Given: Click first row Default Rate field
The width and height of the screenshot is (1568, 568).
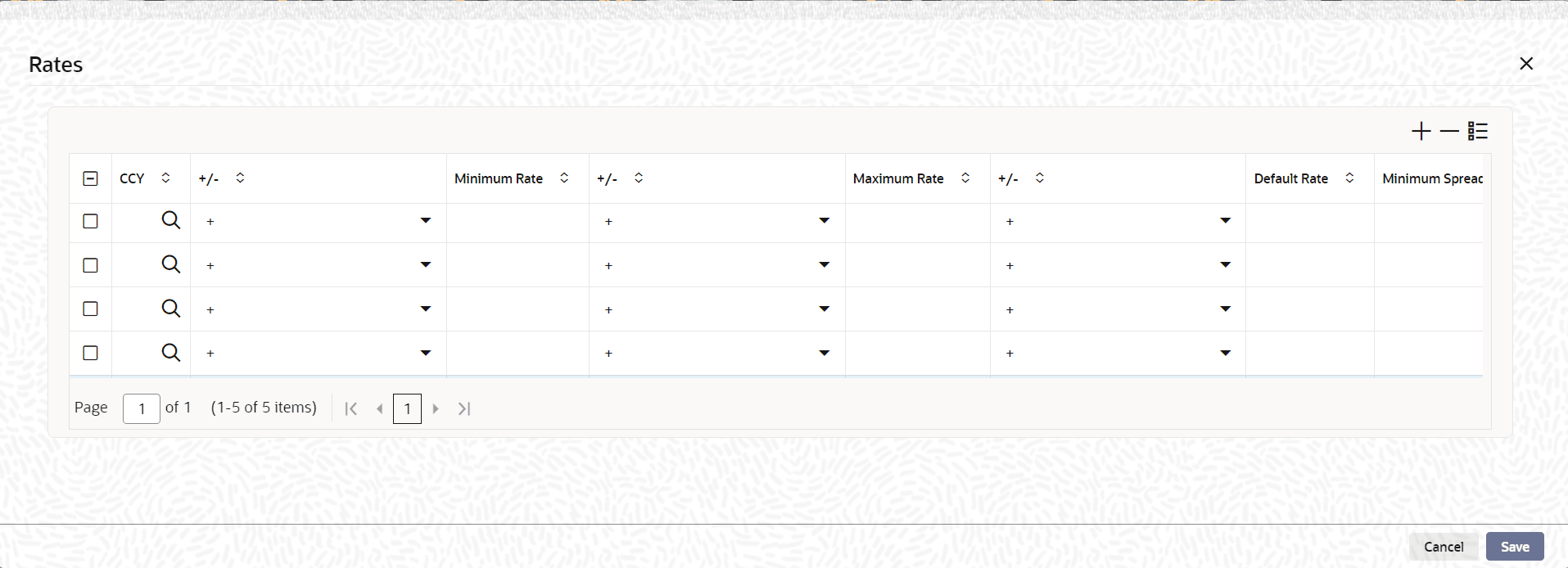Looking at the screenshot, I should point(1310,222).
